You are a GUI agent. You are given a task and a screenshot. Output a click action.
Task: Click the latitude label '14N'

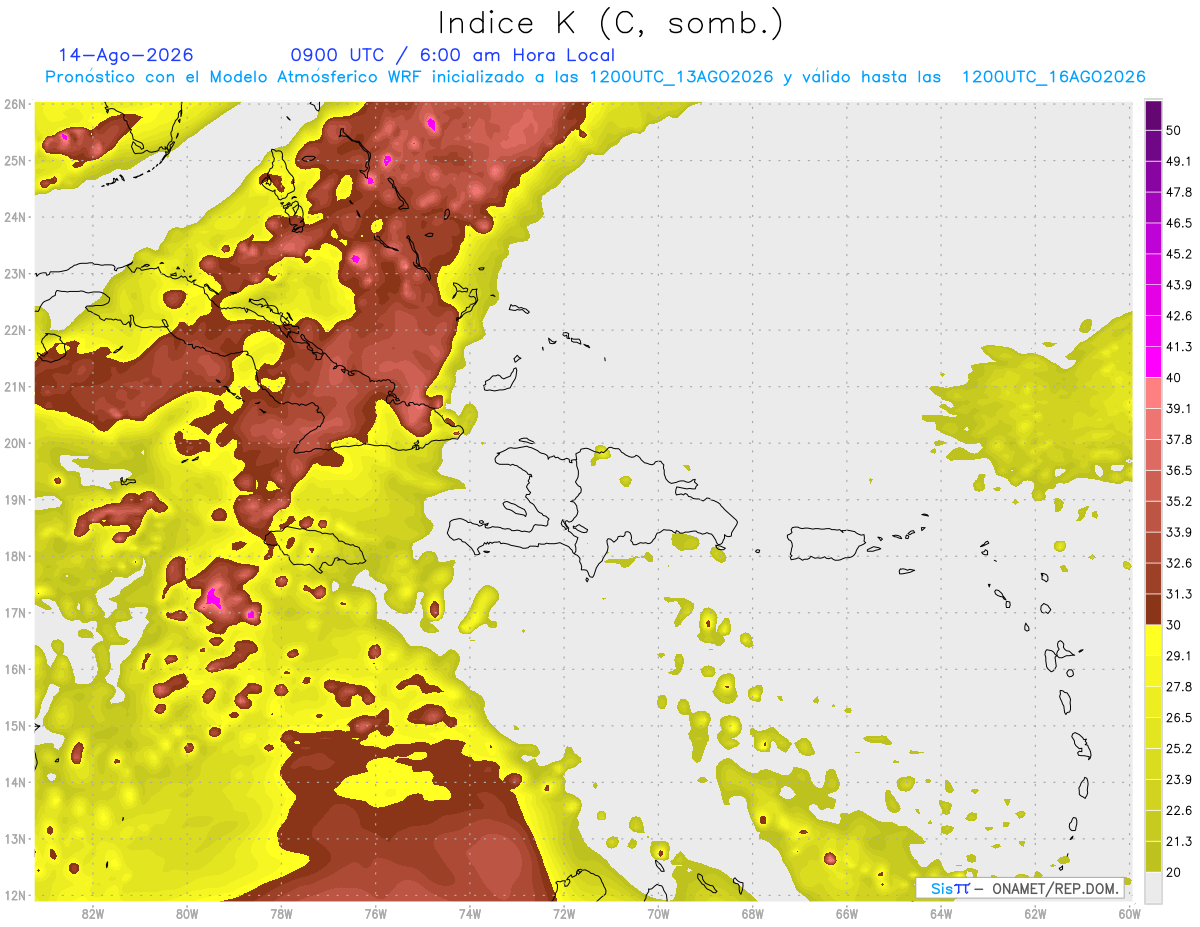pyautogui.click(x=15, y=782)
